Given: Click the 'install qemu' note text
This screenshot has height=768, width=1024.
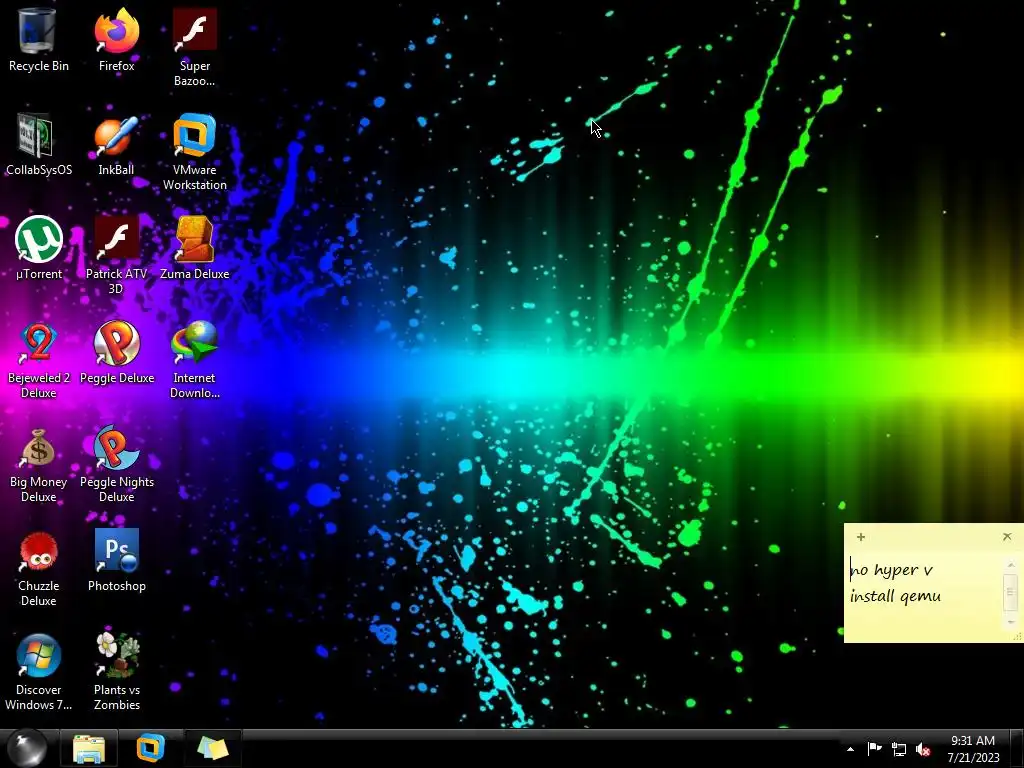Looking at the screenshot, I should [895, 596].
